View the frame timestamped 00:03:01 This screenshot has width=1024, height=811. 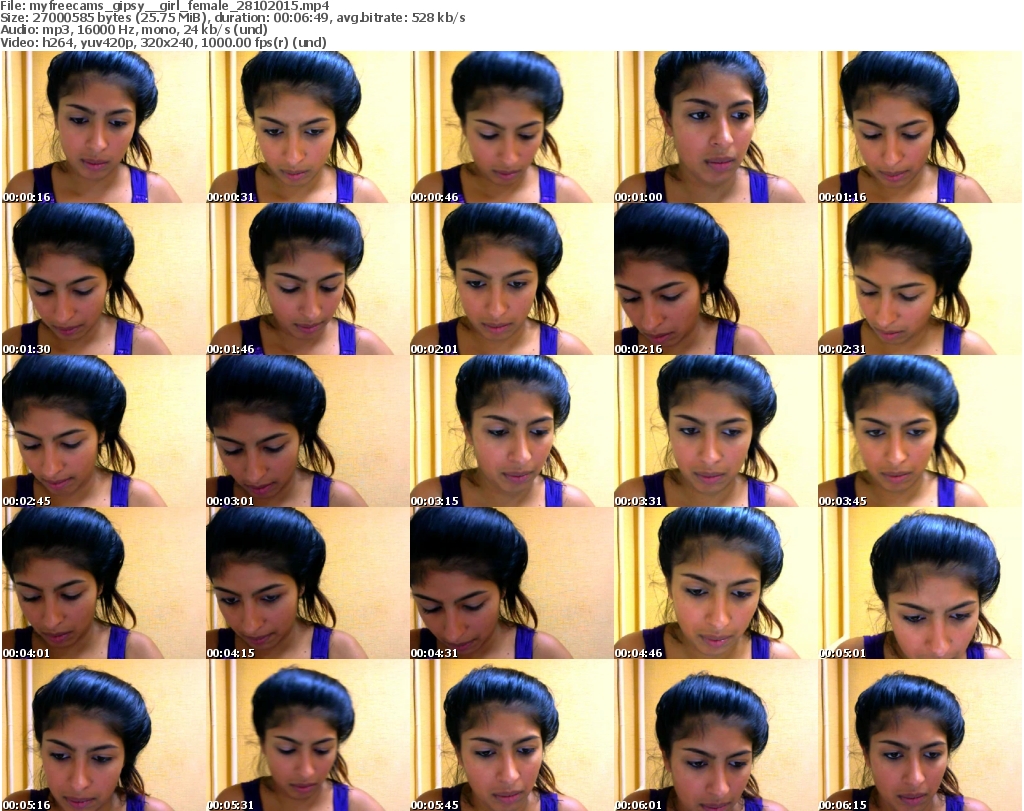click(308, 431)
